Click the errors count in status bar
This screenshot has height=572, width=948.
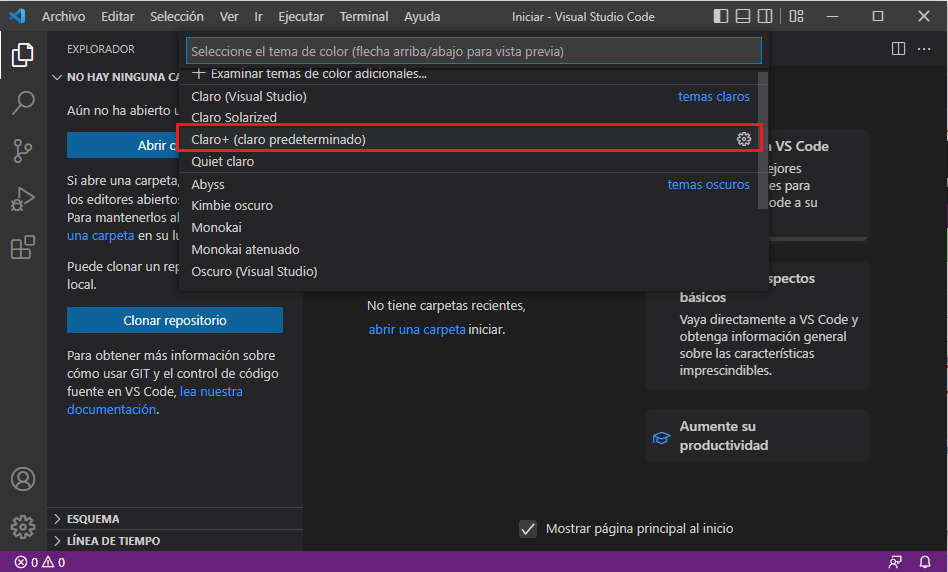(26, 562)
